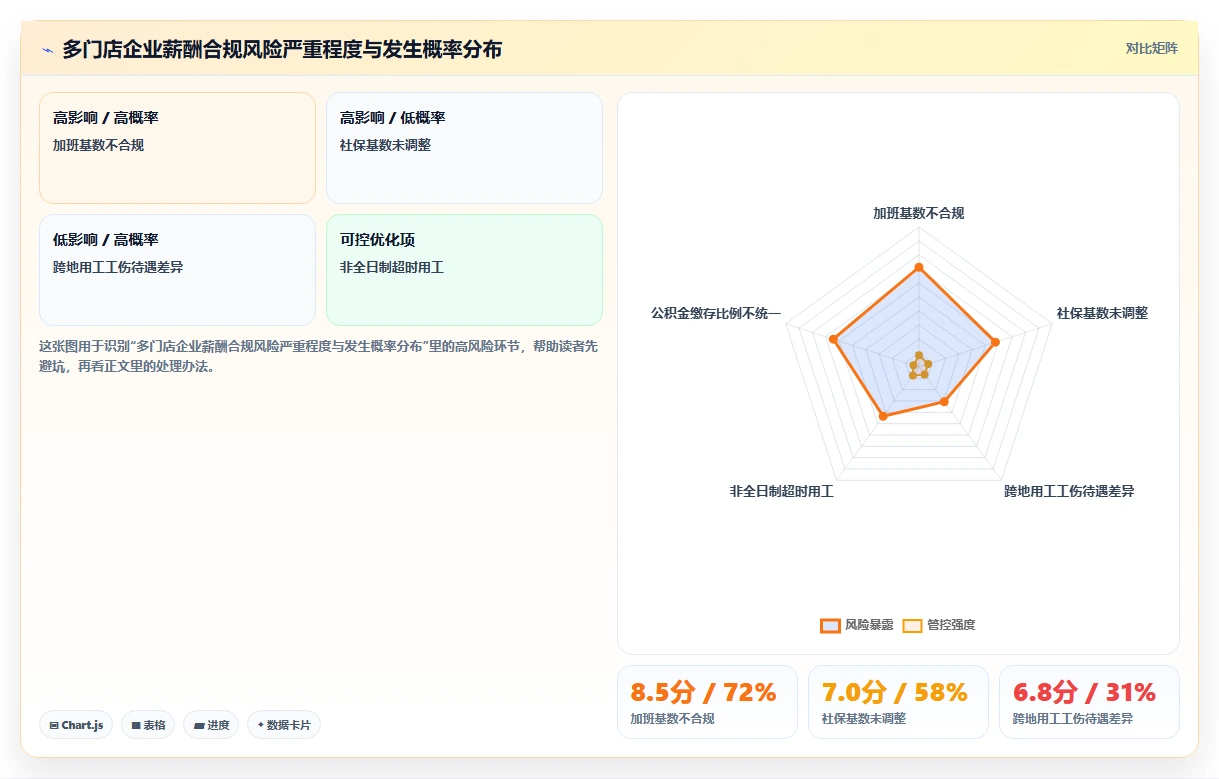Click orange data point on 社保基数未调整 axis

point(994,343)
